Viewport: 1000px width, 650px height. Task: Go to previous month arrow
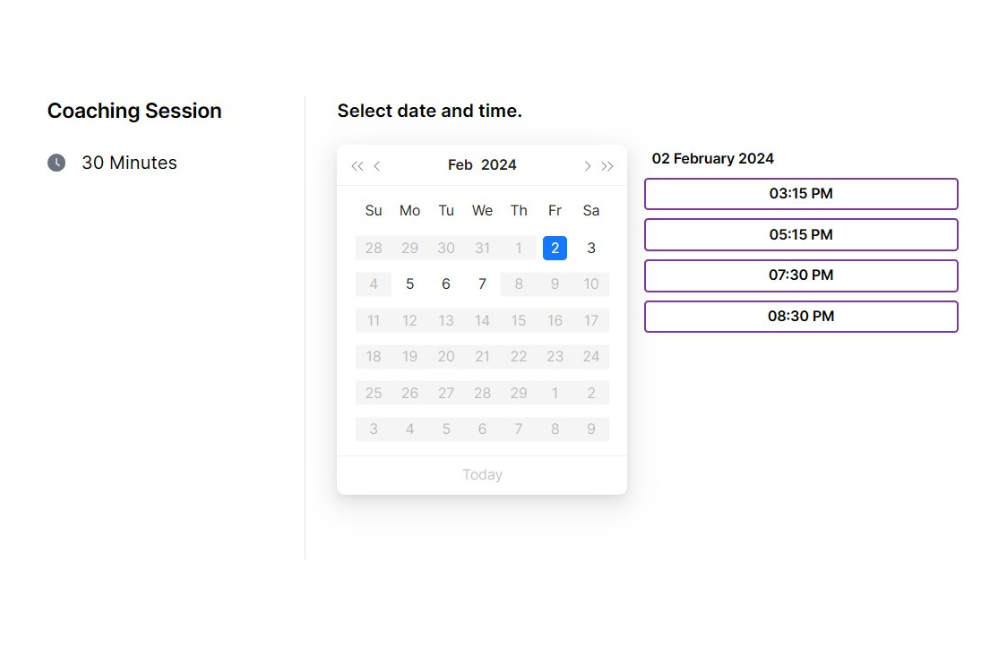377,166
